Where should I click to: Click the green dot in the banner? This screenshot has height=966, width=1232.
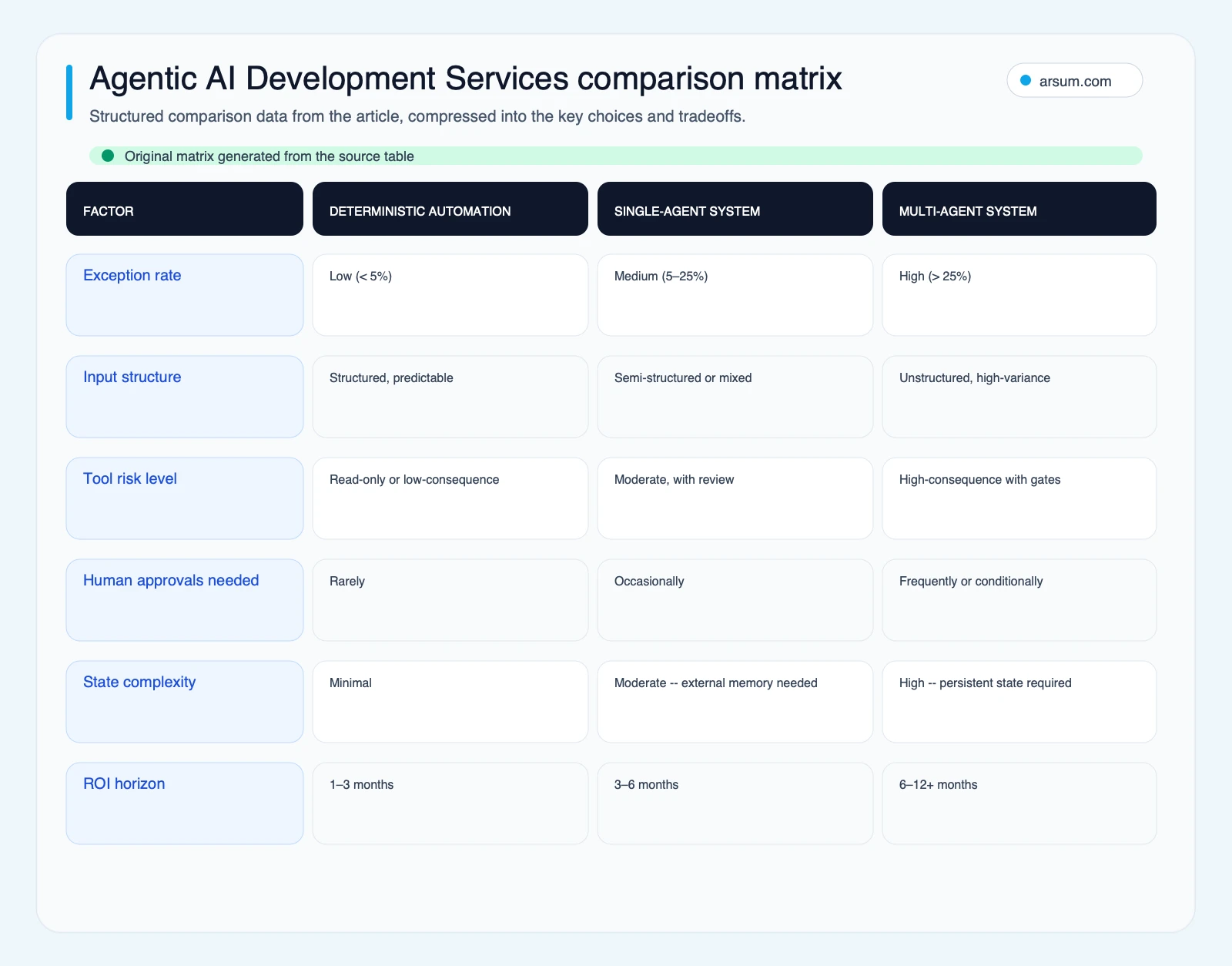click(x=108, y=156)
